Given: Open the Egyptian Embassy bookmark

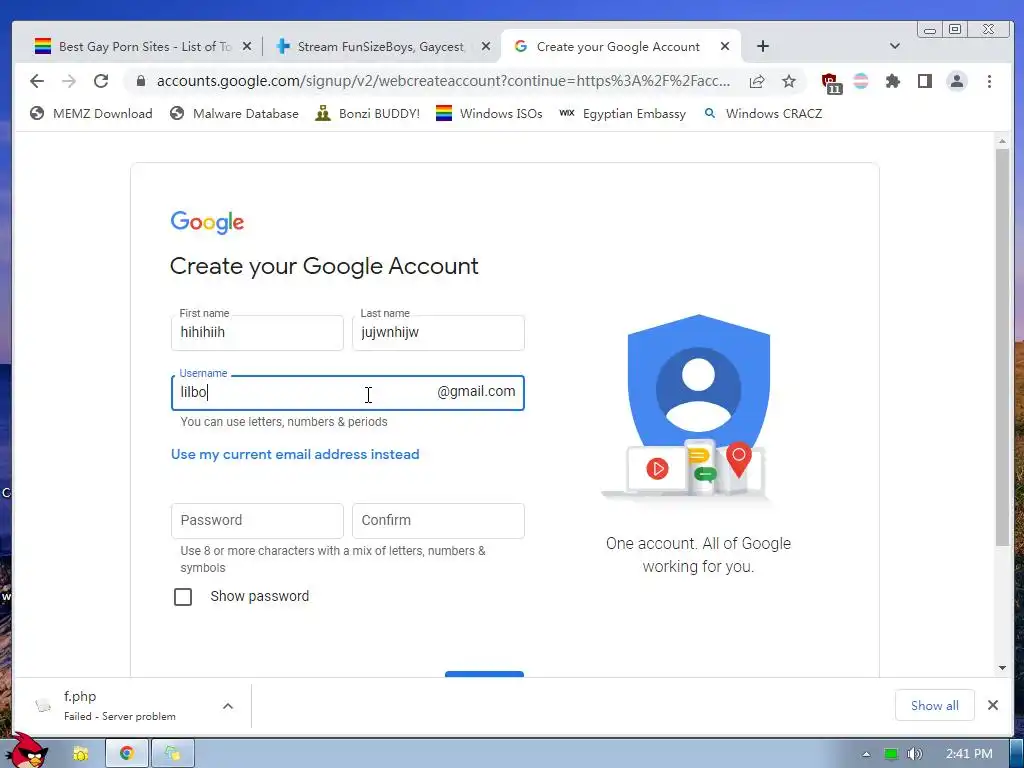Looking at the screenshot, I should pos(622,114).
